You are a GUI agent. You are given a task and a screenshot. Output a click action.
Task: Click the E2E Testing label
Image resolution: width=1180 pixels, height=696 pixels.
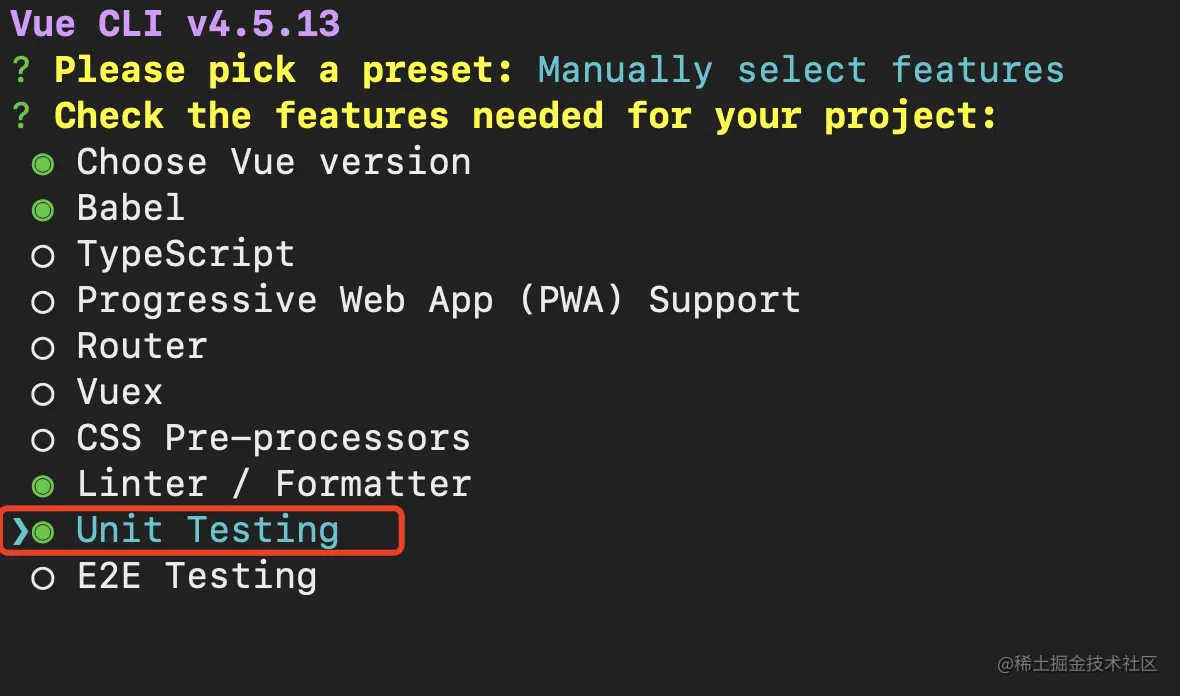point(196,577)
